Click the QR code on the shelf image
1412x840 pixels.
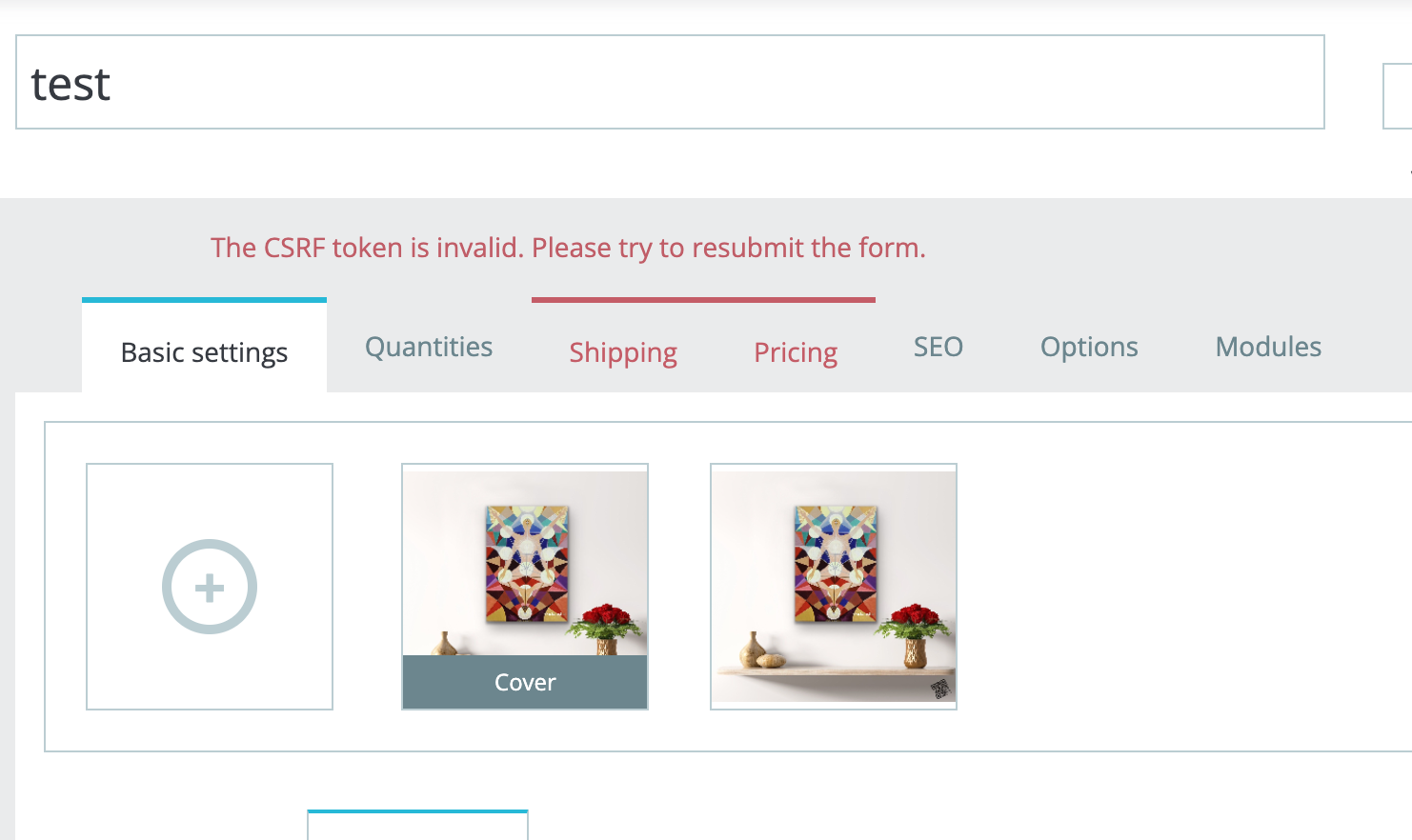[940, 689]
